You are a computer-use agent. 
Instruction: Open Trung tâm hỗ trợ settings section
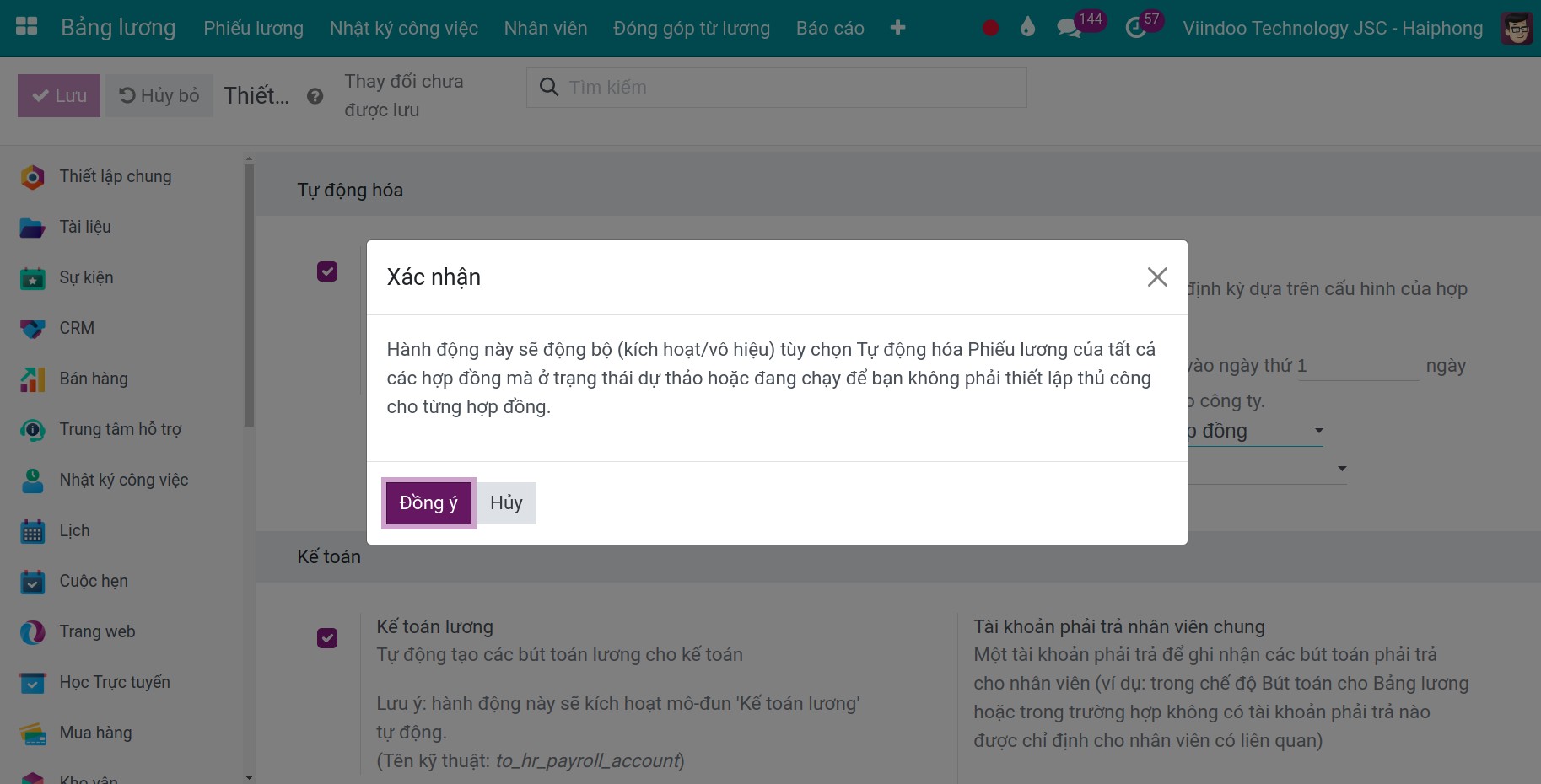[122, 429]
